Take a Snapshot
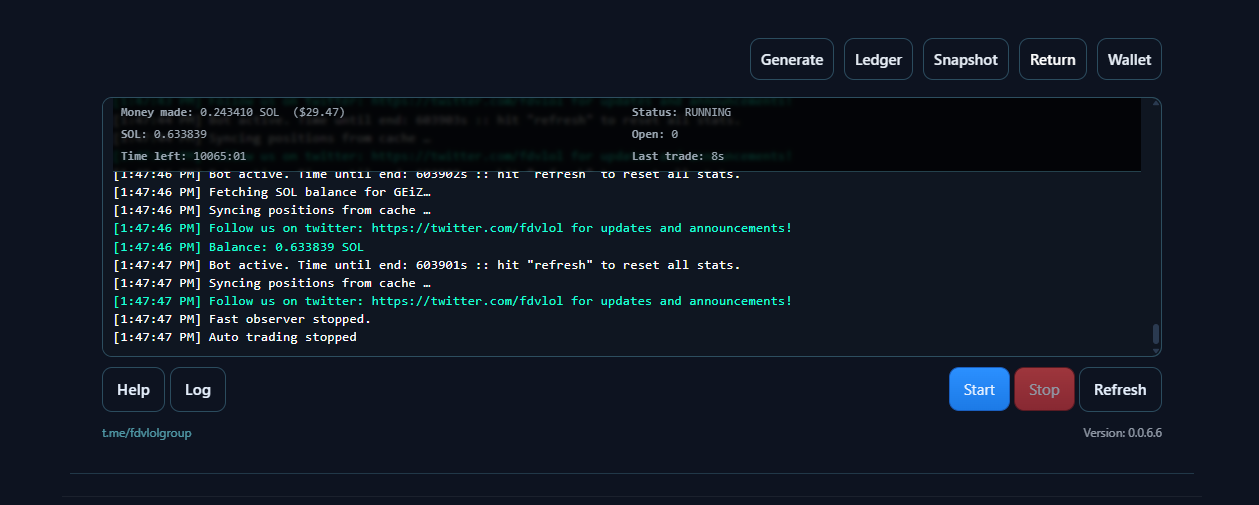The width and height of the screenshot is (1259, 505). pyautogui.click(x=966, y=59)
